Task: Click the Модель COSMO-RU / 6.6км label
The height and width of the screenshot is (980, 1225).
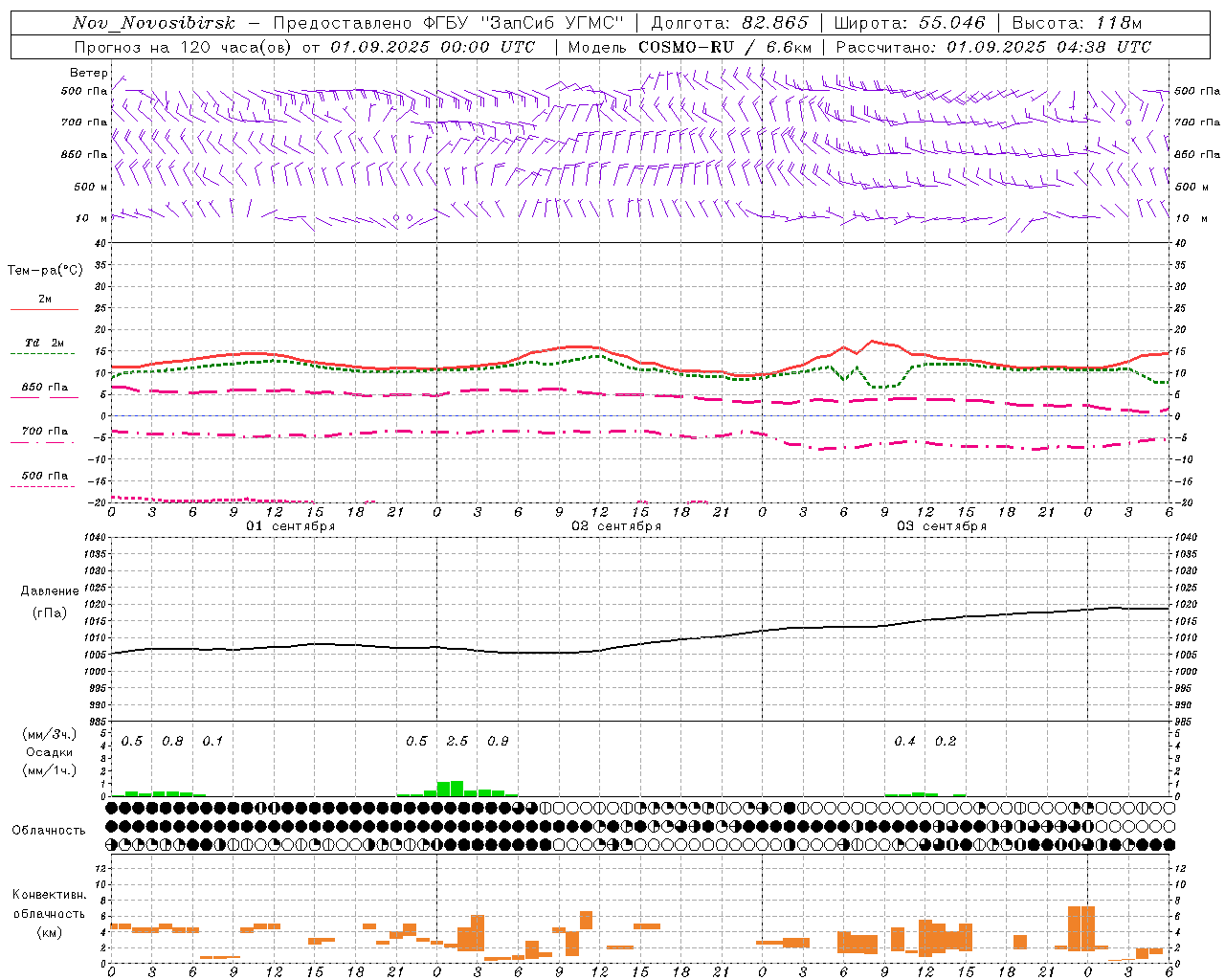Action: [x=690, y=47]
